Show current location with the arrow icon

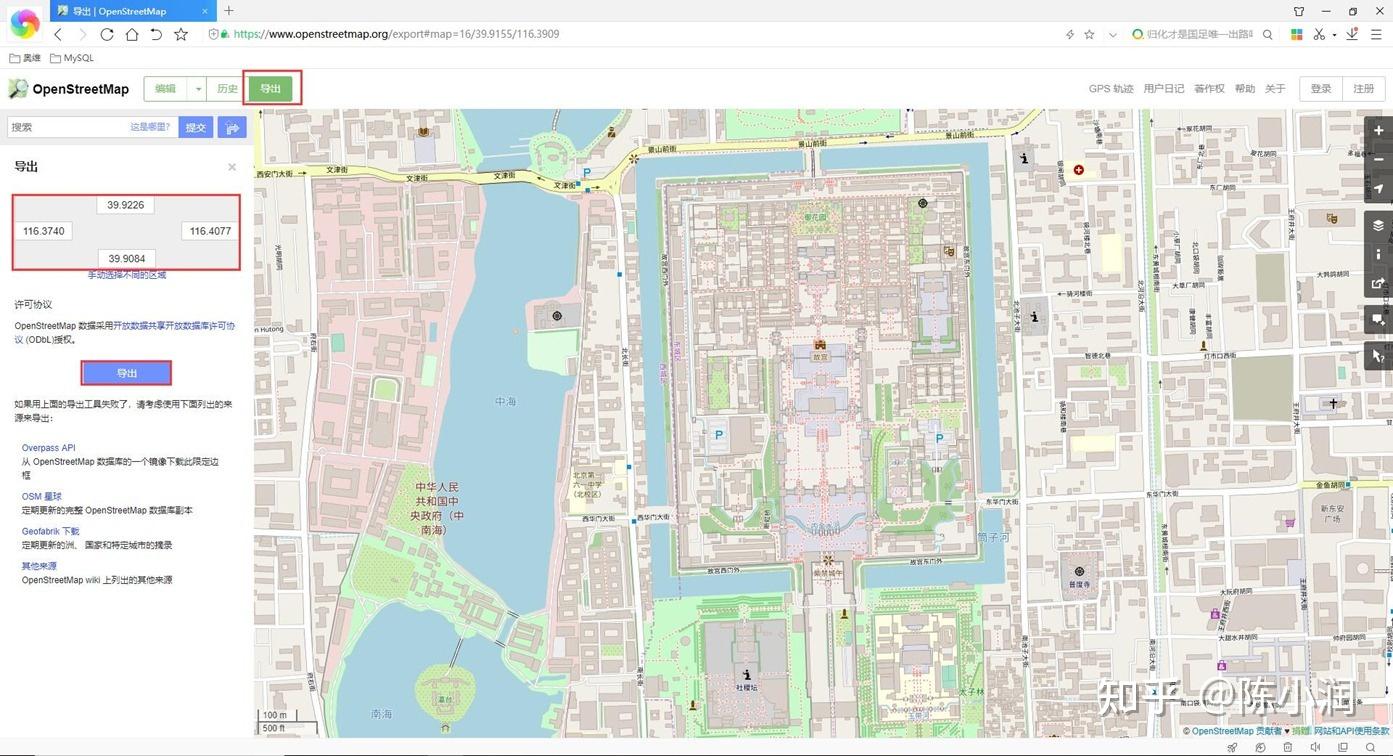1378,188
